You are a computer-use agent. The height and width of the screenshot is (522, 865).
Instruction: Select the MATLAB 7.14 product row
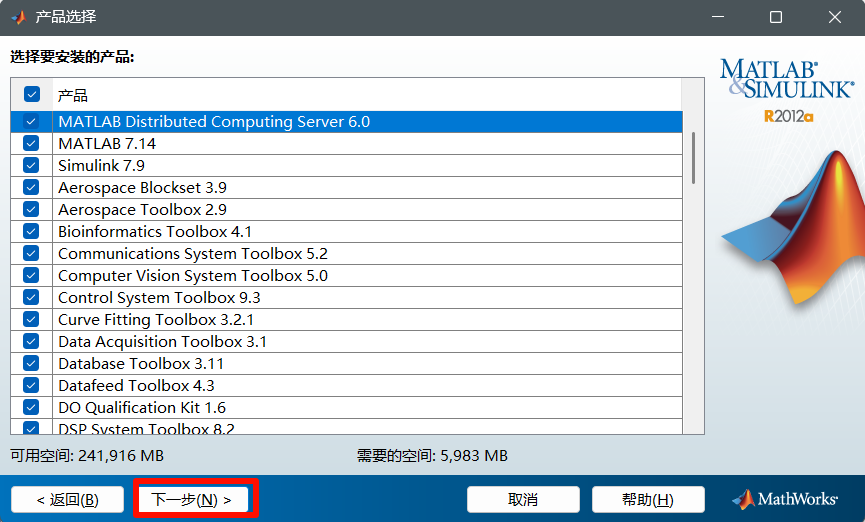point(346,143)
